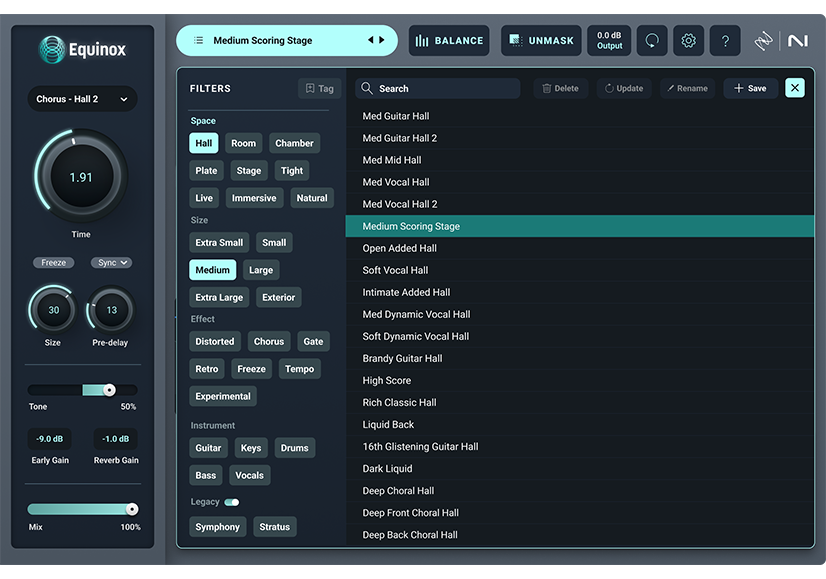Close the preset browser panel

point(794,88)
